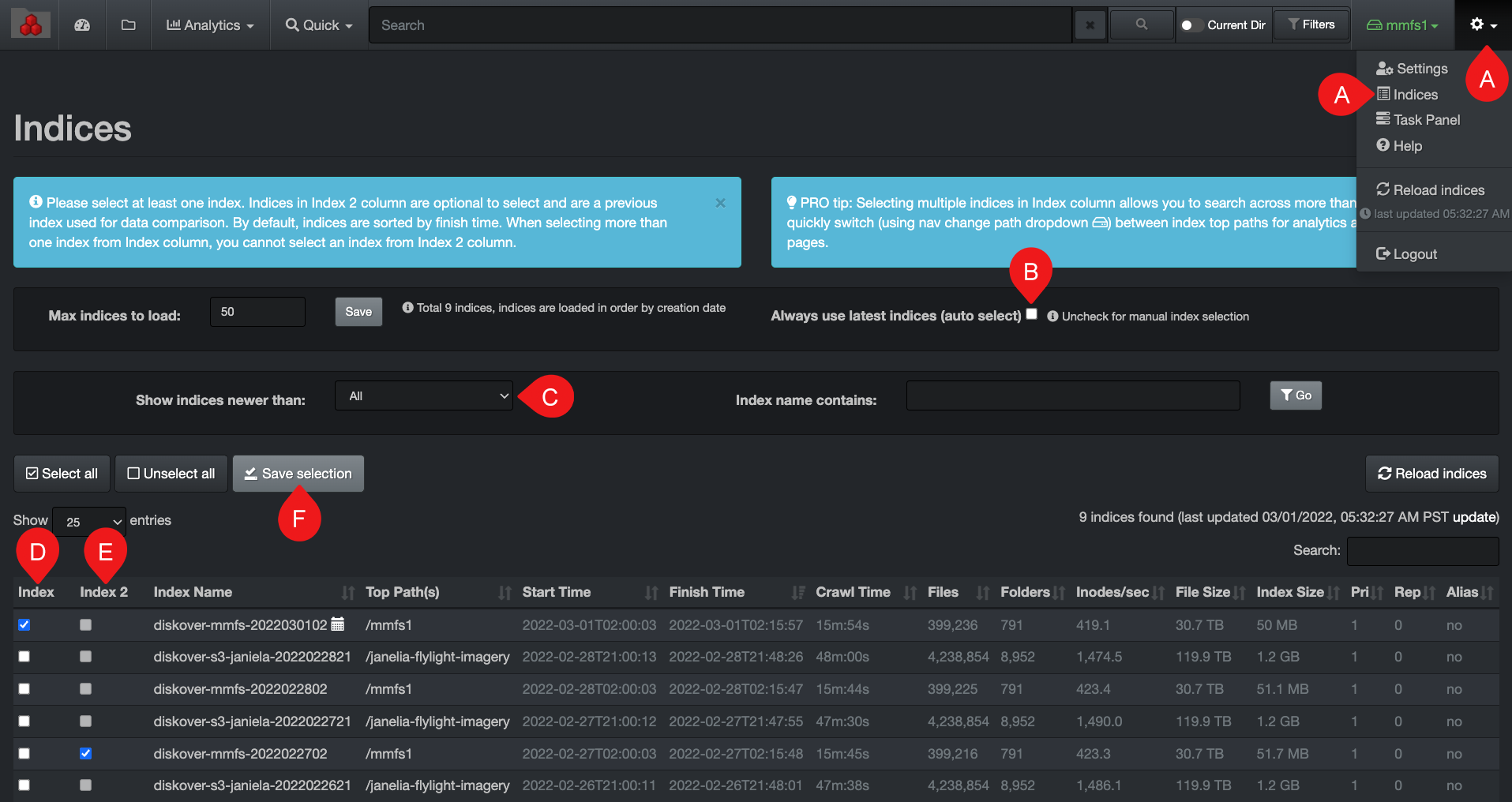Open the gear settings menu
Screen dimensions: 1512x802
point(1477,24)
